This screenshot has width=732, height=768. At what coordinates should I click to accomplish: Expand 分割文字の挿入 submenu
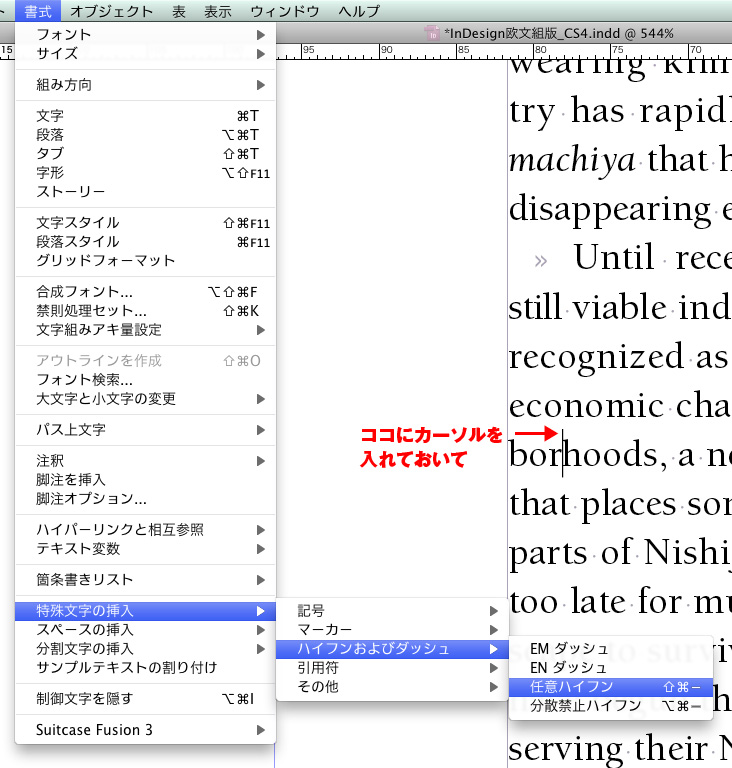(x=145, y=649)
